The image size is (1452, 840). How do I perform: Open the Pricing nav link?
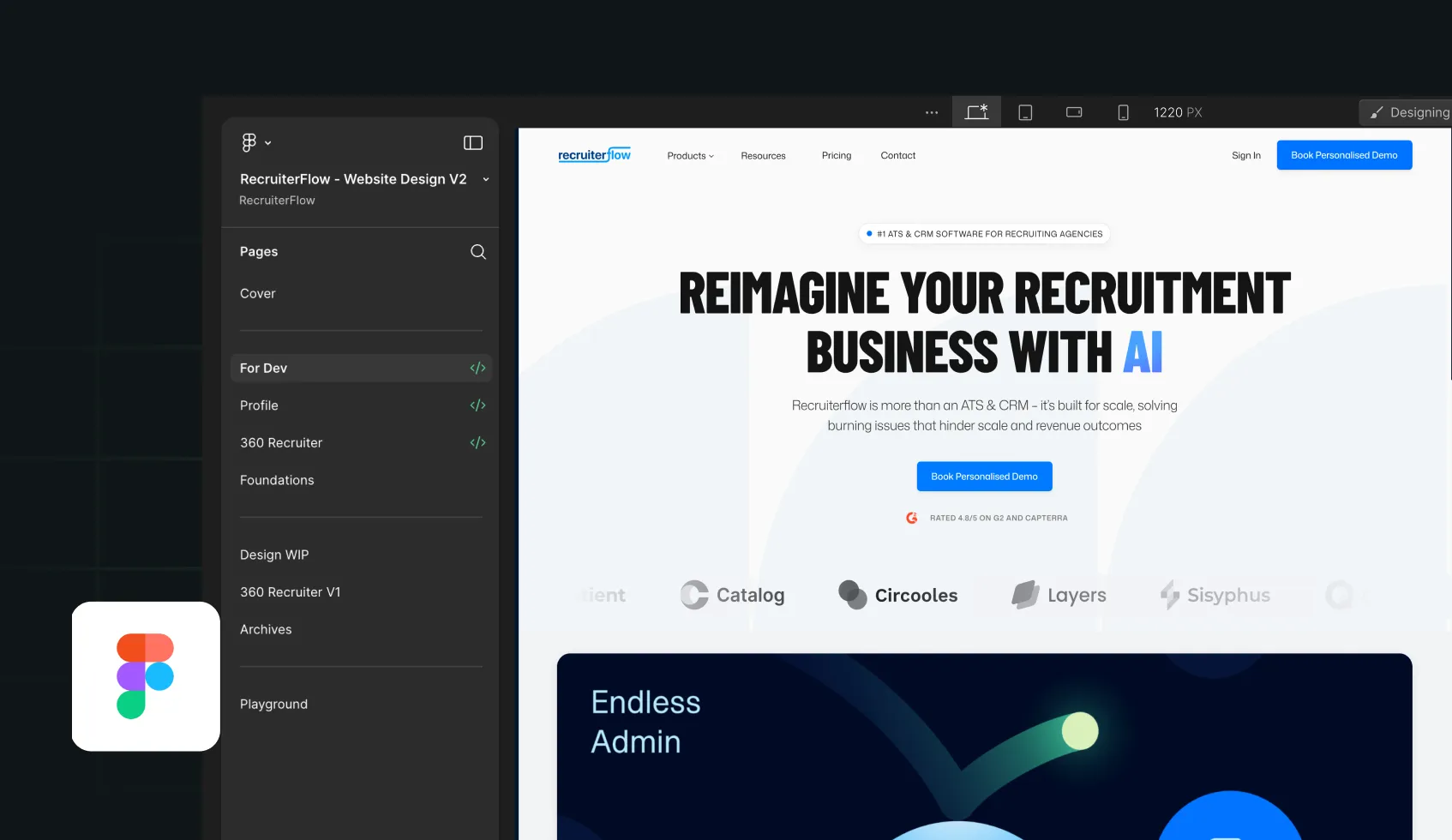(x=837, y=155)
